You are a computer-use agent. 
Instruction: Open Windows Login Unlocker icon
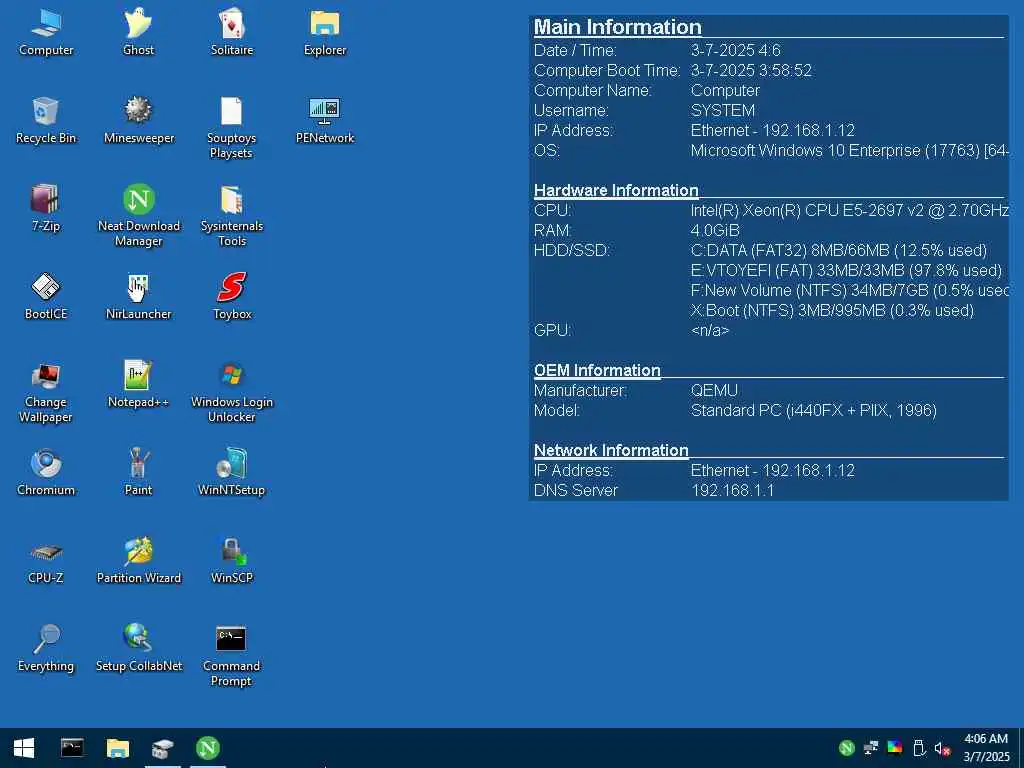click(x=232, y=392)
